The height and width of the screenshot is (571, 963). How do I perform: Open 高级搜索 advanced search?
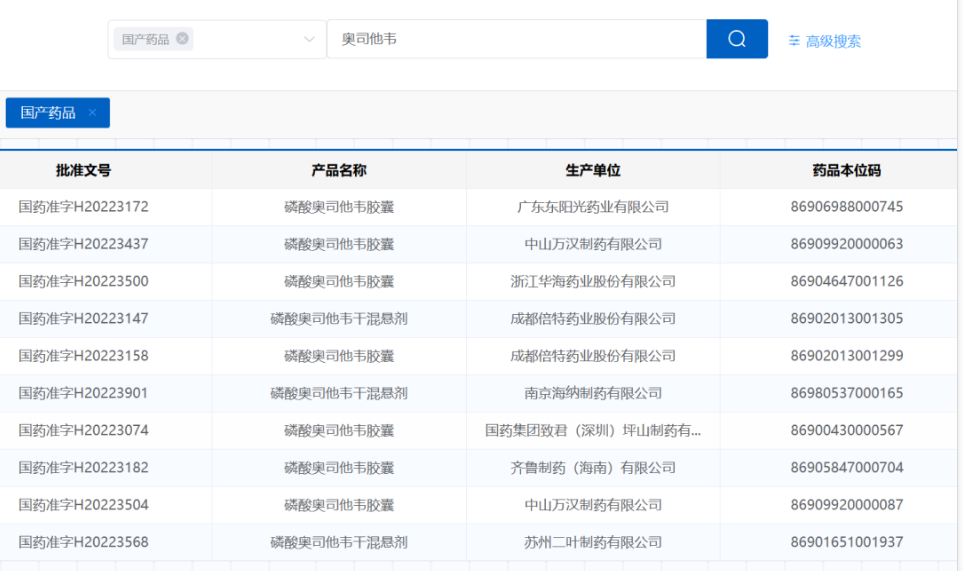(x=832, y=41)
